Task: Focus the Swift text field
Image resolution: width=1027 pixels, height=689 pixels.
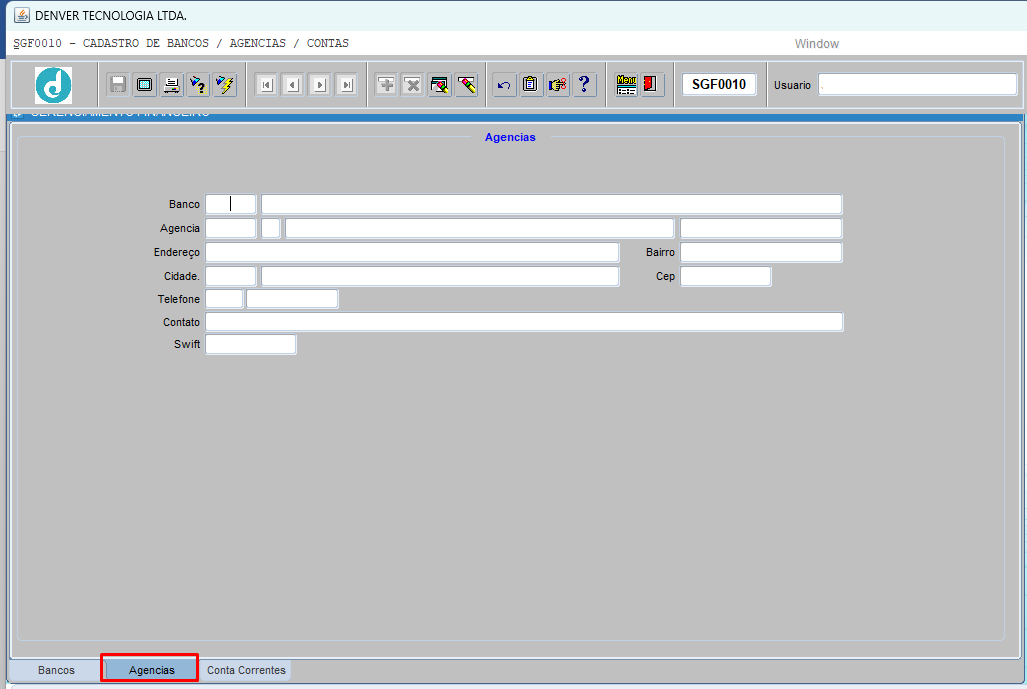Action: 251,345
